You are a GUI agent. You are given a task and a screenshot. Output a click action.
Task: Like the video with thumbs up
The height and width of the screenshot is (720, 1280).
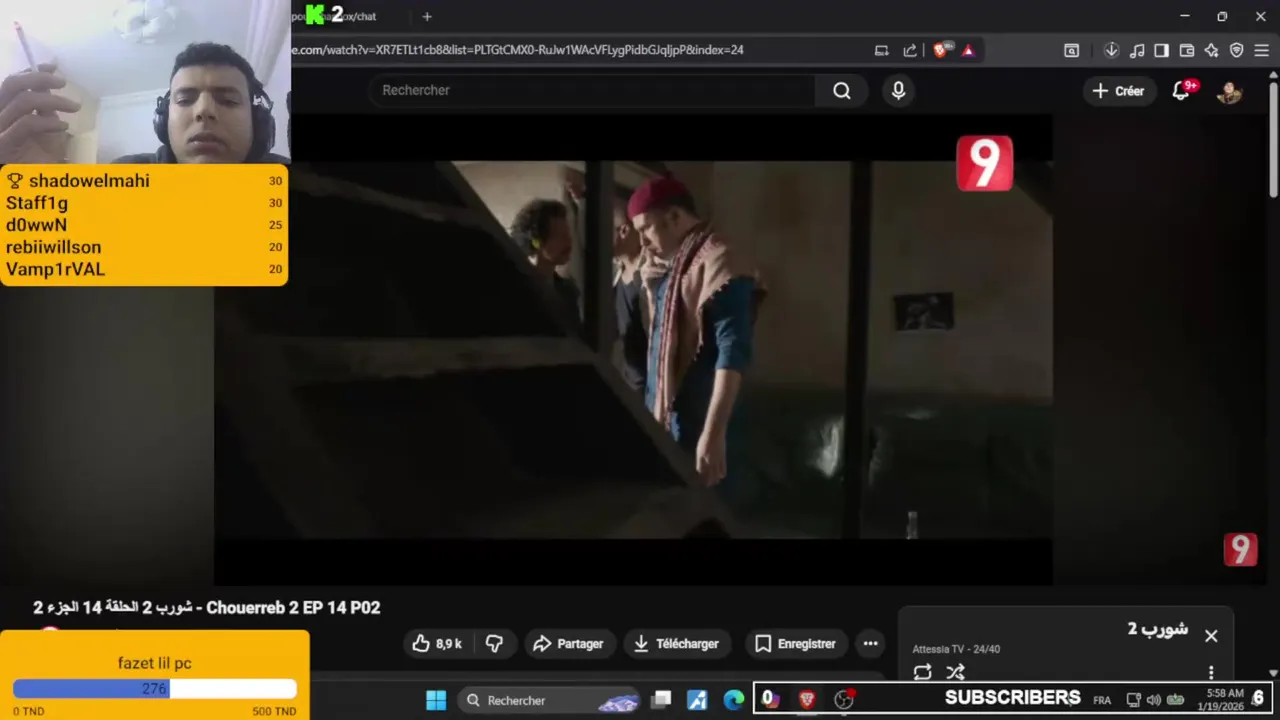tap(437, 644)
